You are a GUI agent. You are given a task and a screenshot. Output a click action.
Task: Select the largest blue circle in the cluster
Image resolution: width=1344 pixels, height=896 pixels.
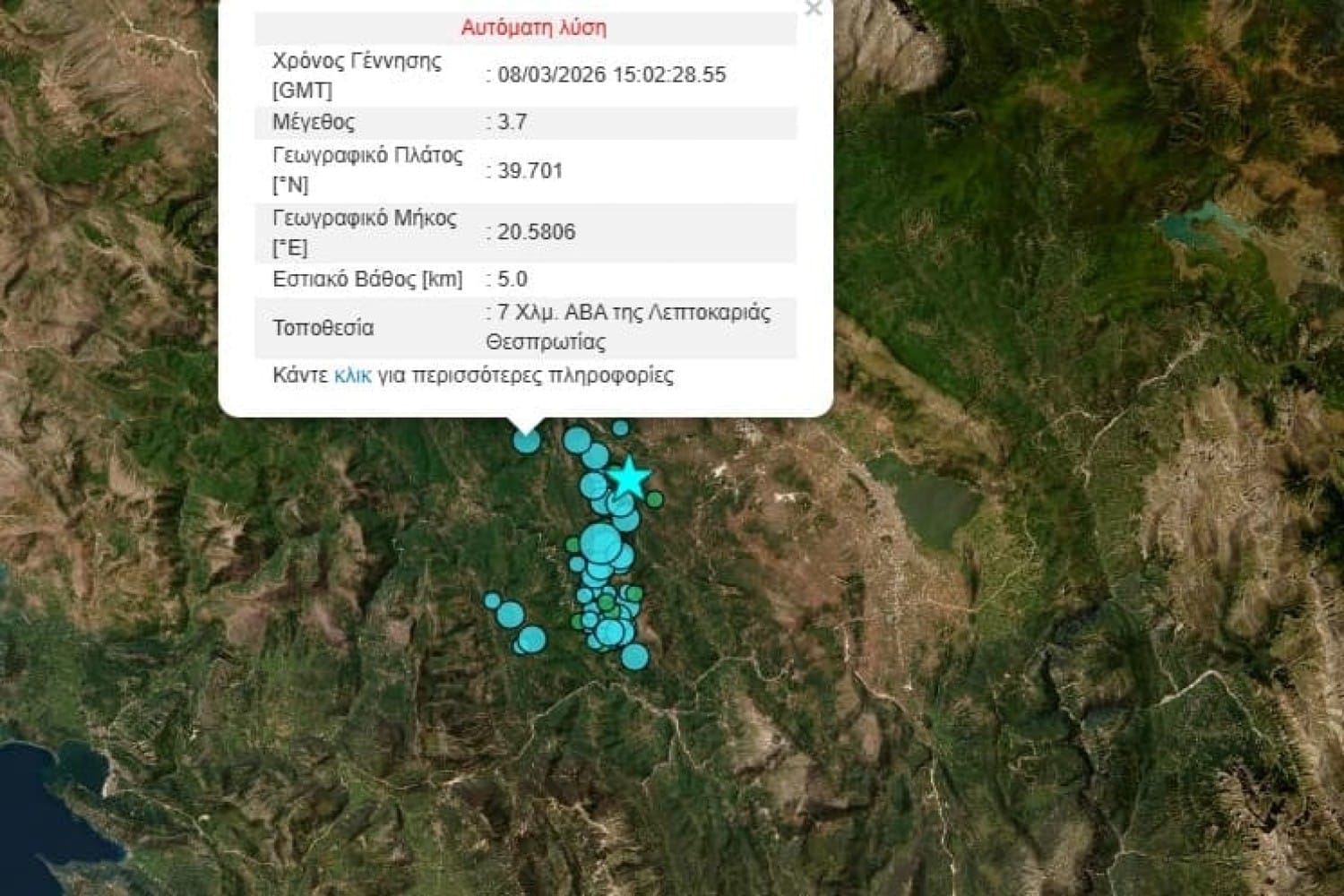pos(600,543)
